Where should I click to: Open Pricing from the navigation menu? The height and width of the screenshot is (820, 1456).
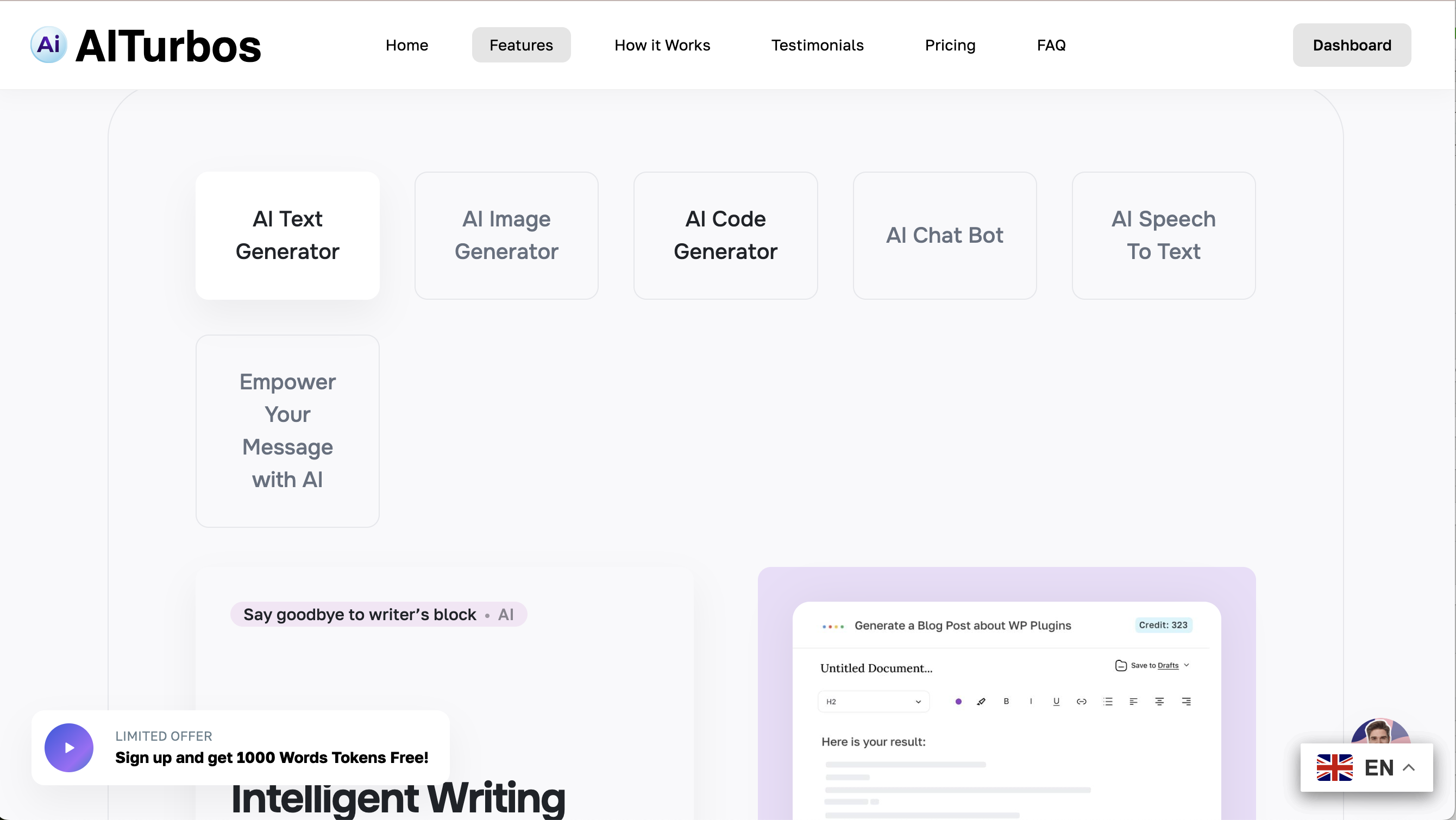[x=950, y=45]
